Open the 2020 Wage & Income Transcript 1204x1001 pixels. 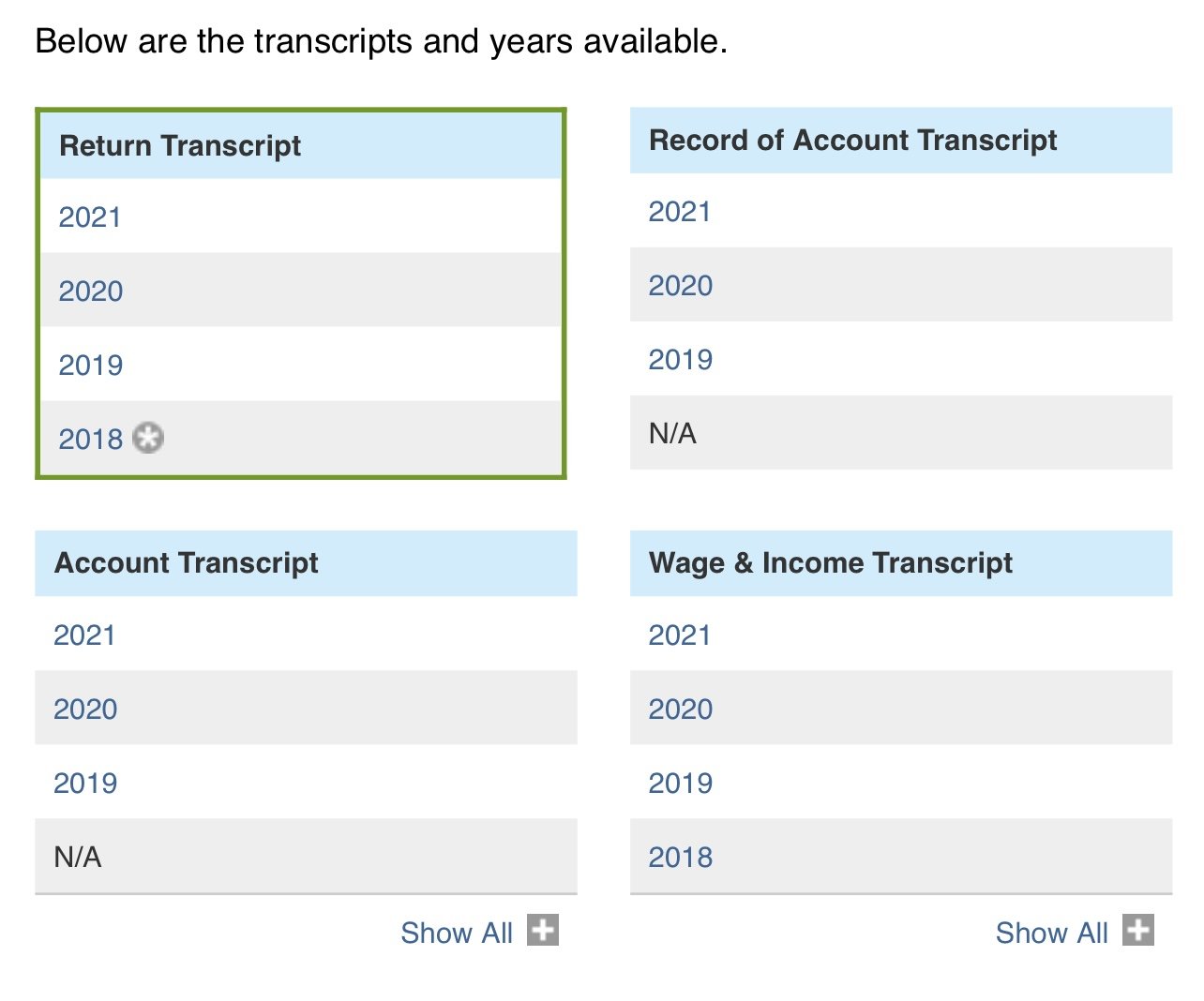[681, 710]
